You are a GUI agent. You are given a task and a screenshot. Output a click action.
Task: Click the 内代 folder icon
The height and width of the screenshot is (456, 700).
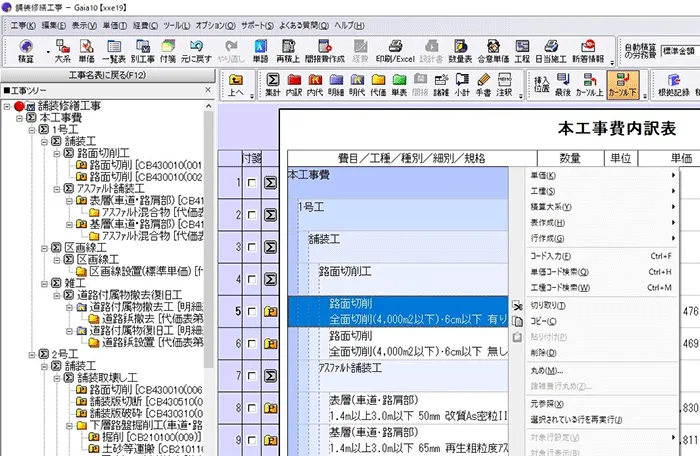coord(315,84)
